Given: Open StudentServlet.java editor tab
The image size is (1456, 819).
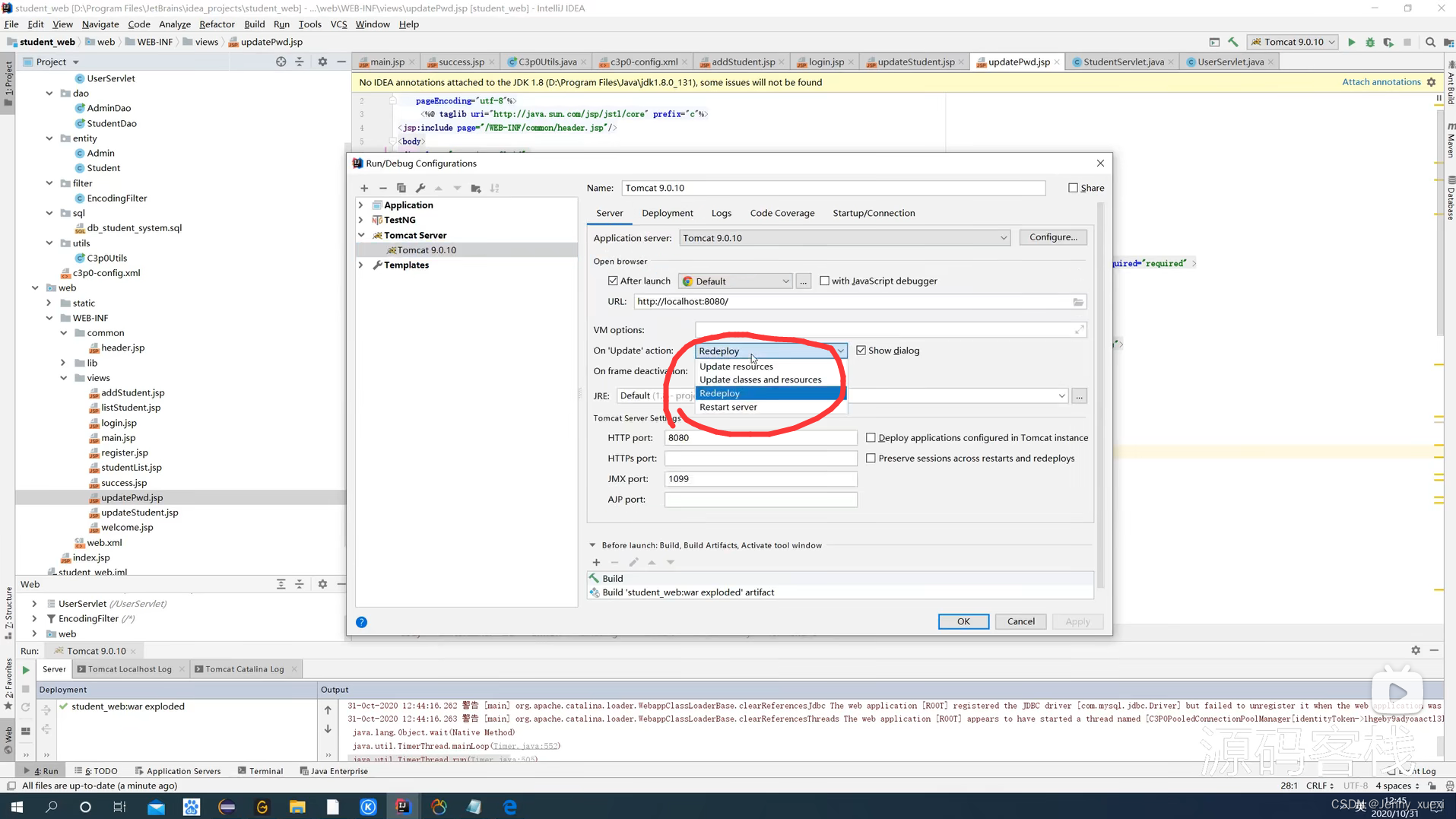Looking at the screenshot, I should tap(1123, 62).
